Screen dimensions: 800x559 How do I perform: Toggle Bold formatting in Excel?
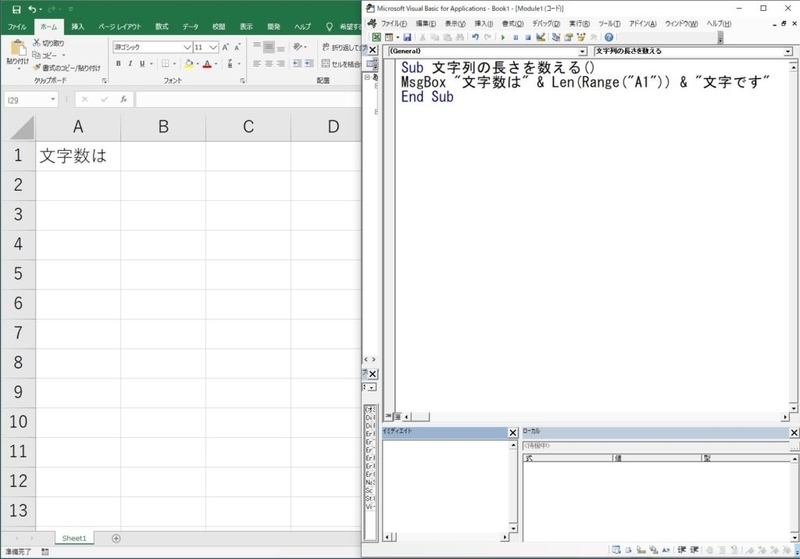pos(118,64)
